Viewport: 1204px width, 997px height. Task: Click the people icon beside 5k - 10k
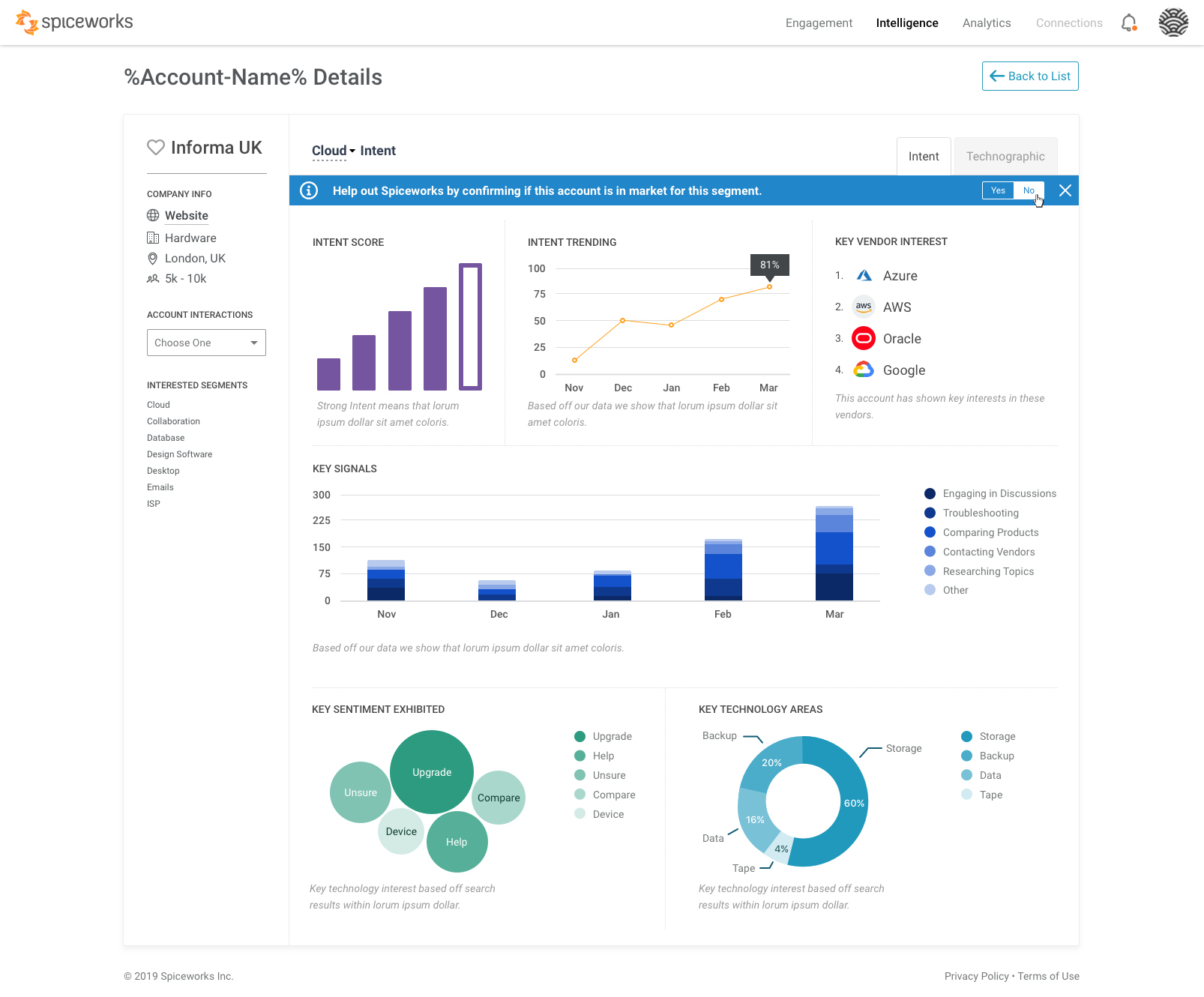[153, 279]
